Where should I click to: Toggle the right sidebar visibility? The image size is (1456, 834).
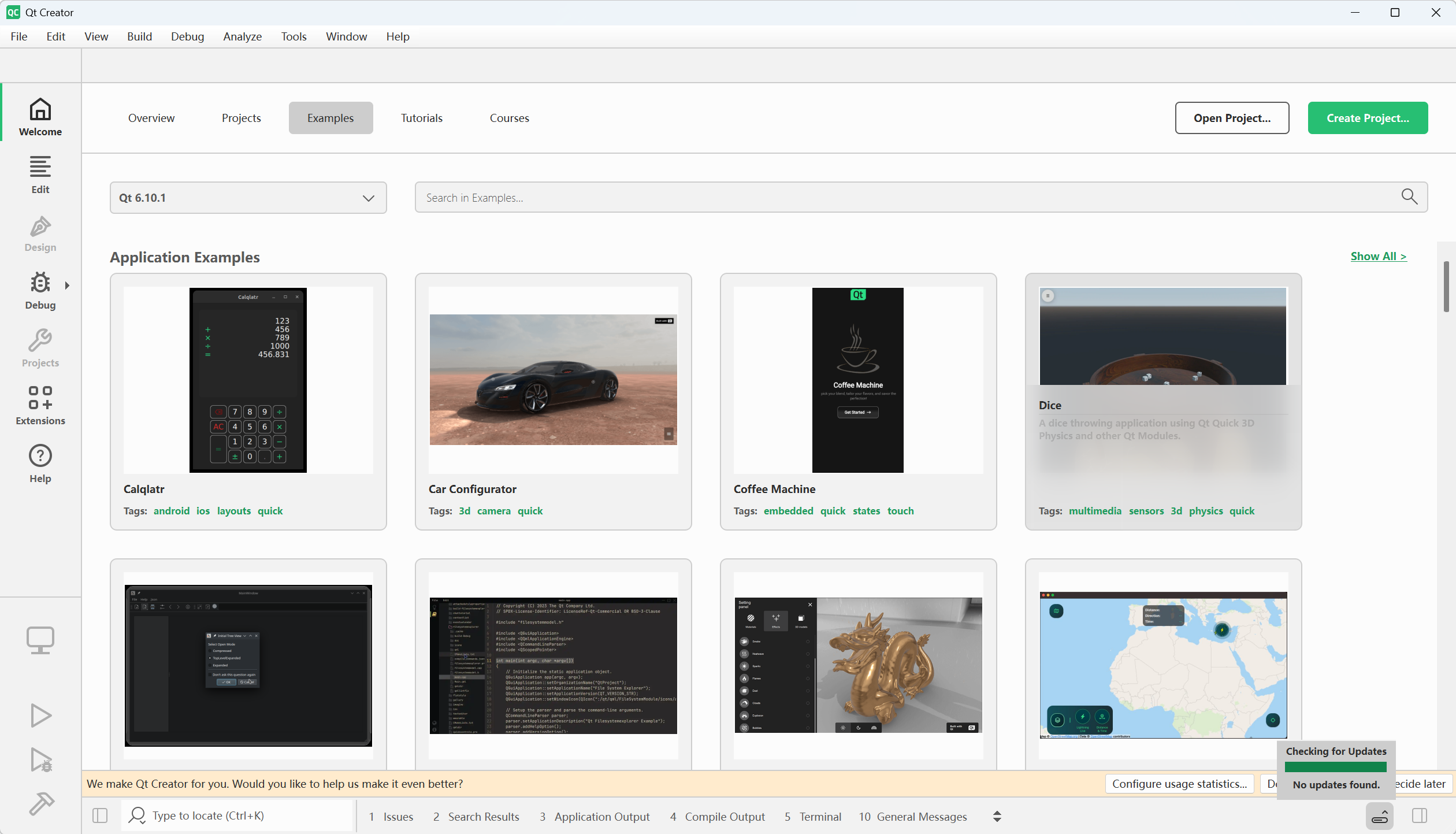click(1419, 816)
